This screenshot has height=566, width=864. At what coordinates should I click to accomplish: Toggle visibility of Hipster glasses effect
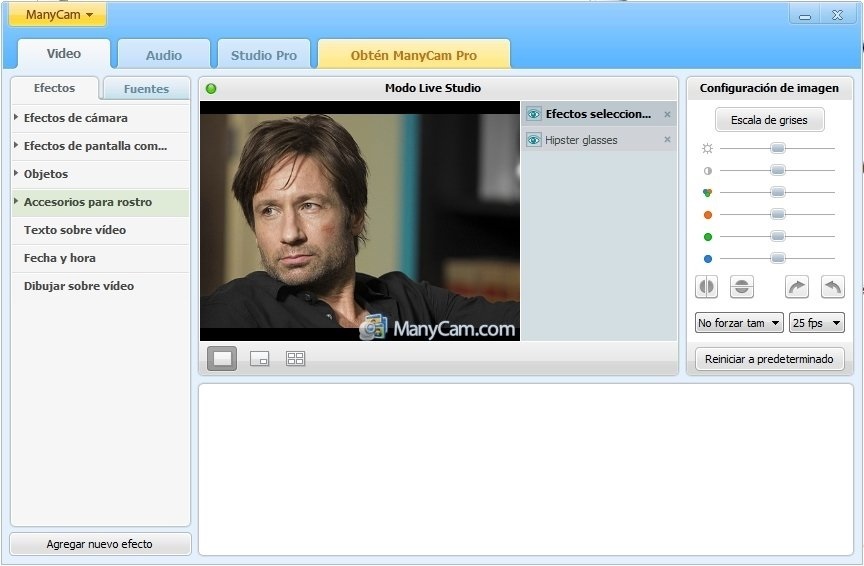point(533,140)
